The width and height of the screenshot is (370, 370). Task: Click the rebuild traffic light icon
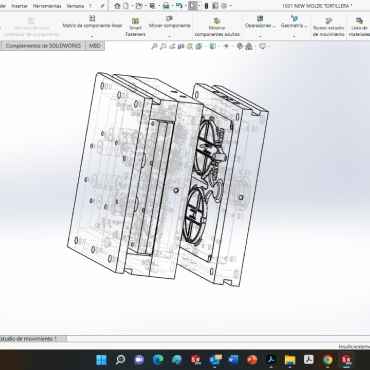pos(206,6)
